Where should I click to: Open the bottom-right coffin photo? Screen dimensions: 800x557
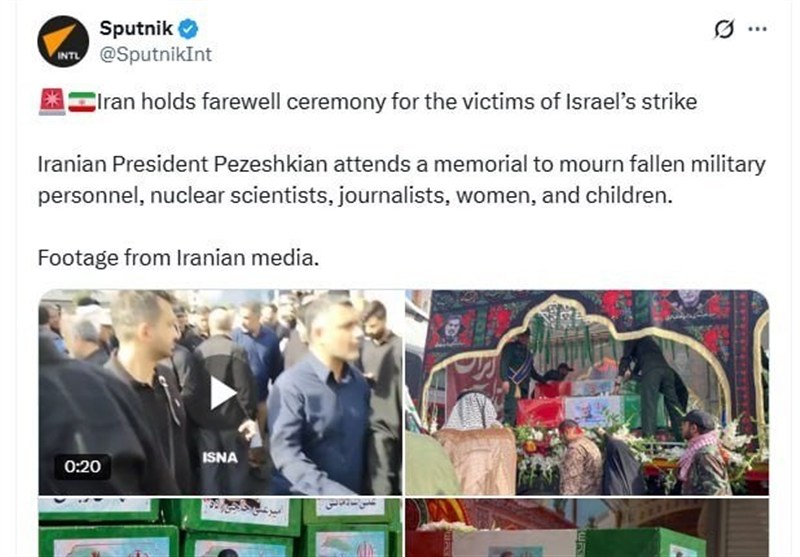tap(587, 527)
